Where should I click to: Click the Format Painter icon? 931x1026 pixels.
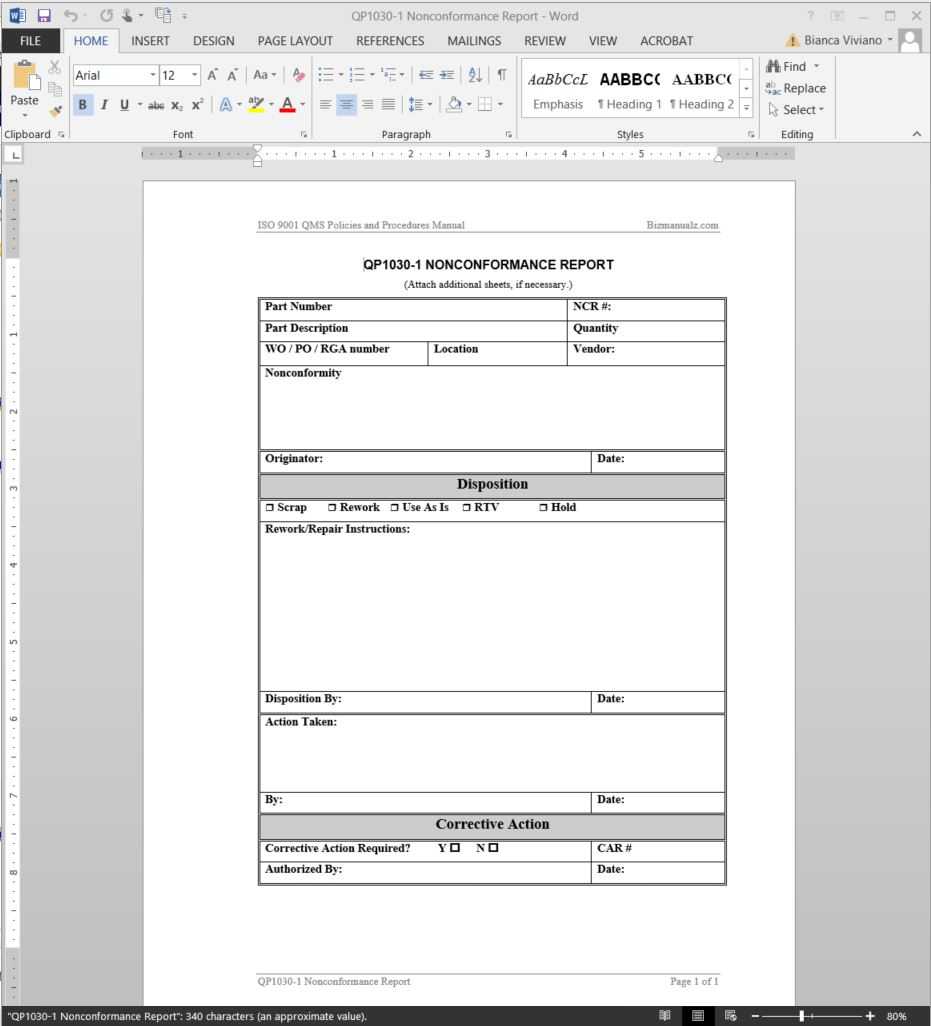coord(55,112)
